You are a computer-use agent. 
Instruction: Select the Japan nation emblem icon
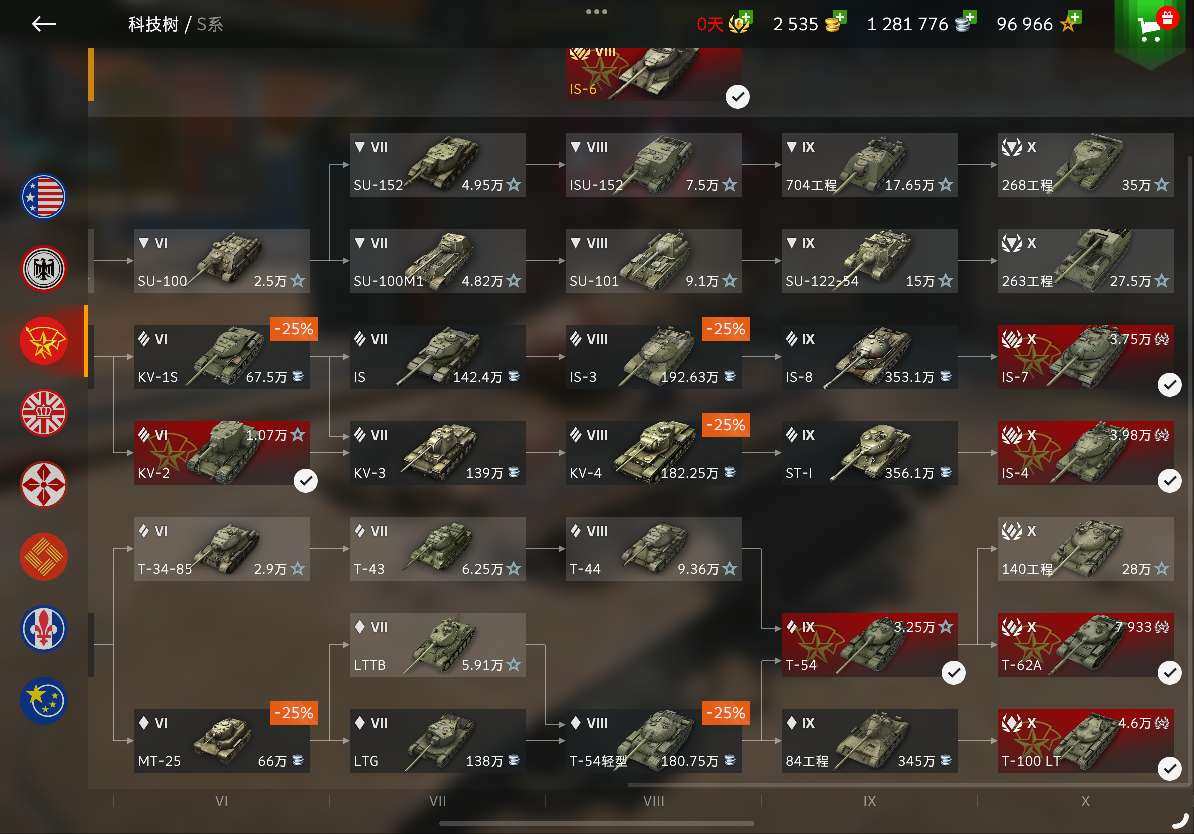click(x=43, y=484)
